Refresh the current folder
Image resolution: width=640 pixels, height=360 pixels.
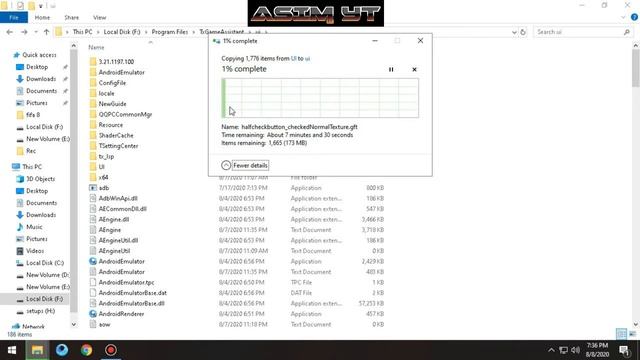point(523,32)
